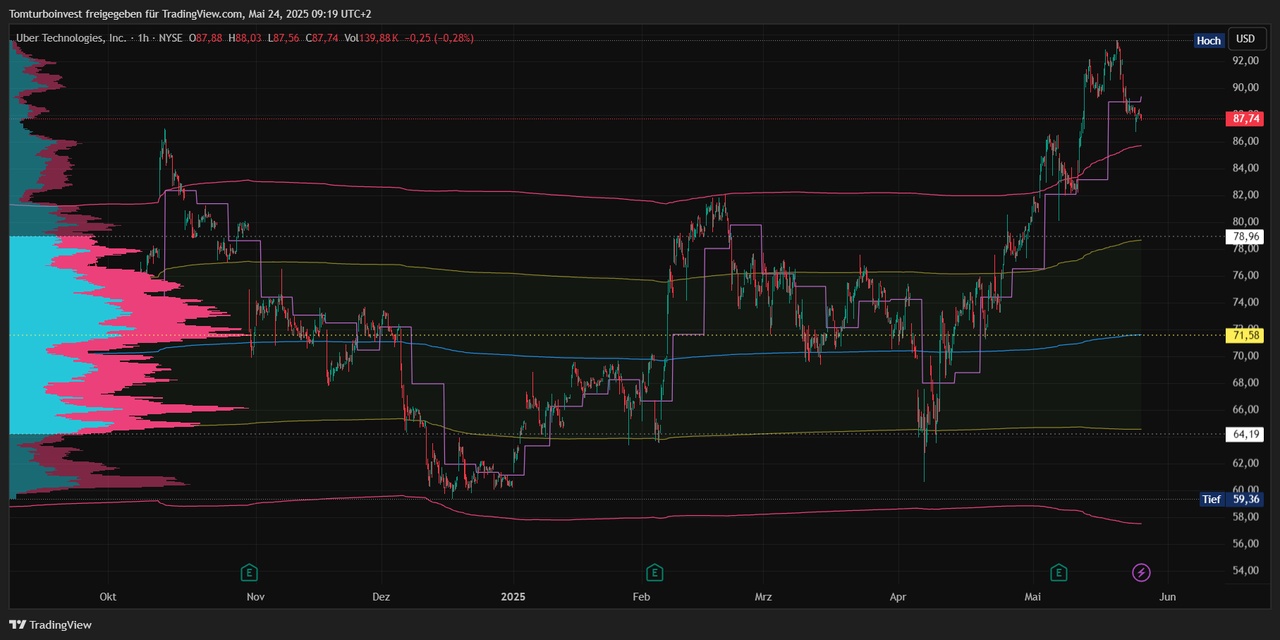Click the low value L87,56

285,38
